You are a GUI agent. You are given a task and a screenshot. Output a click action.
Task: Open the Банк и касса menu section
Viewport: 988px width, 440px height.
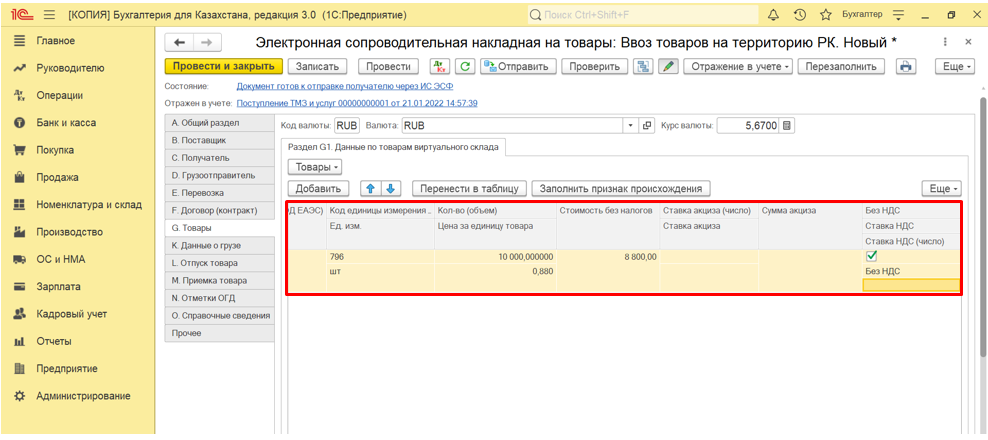coord(66,122)
